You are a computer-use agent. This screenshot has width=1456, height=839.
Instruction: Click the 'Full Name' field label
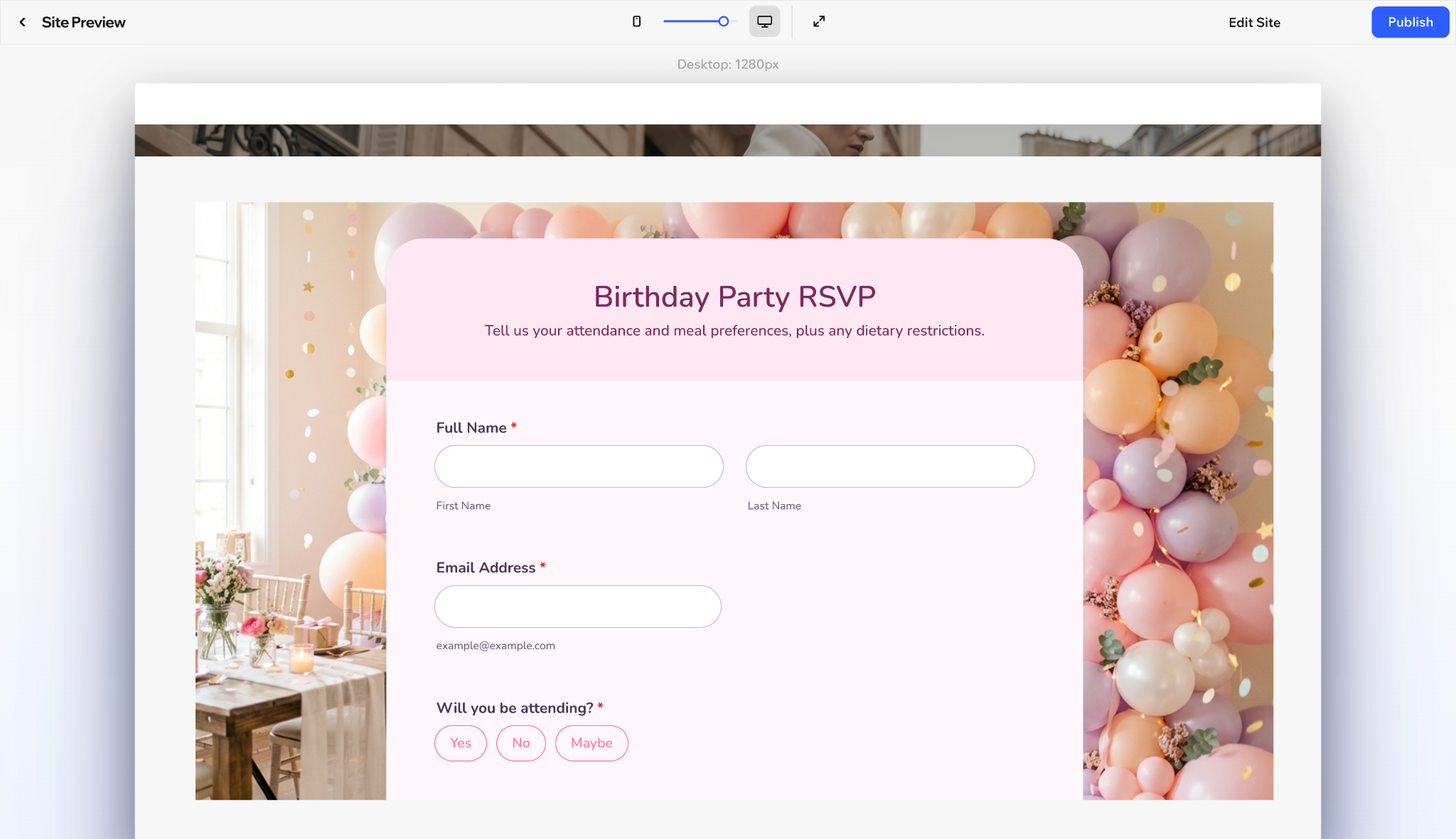[471, 427]
